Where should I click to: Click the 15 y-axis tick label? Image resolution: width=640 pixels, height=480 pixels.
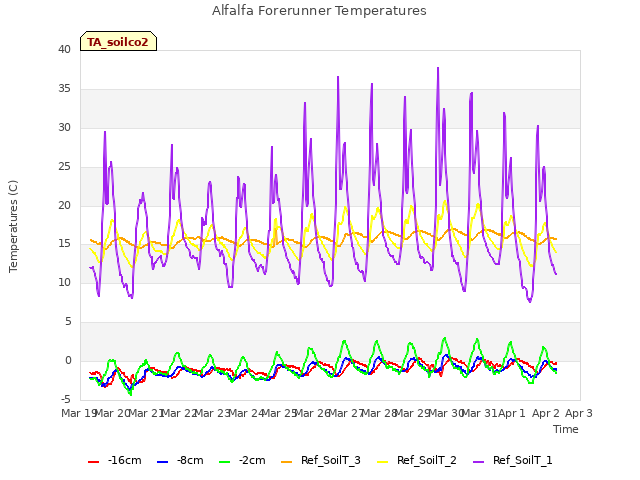pyautogui.click(x=64, y=244)
